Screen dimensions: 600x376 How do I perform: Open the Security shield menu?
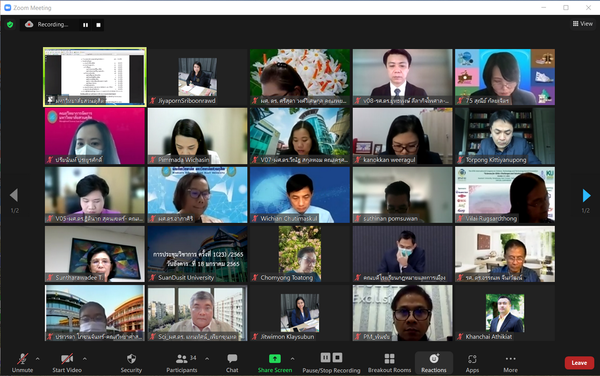point(131,362)
